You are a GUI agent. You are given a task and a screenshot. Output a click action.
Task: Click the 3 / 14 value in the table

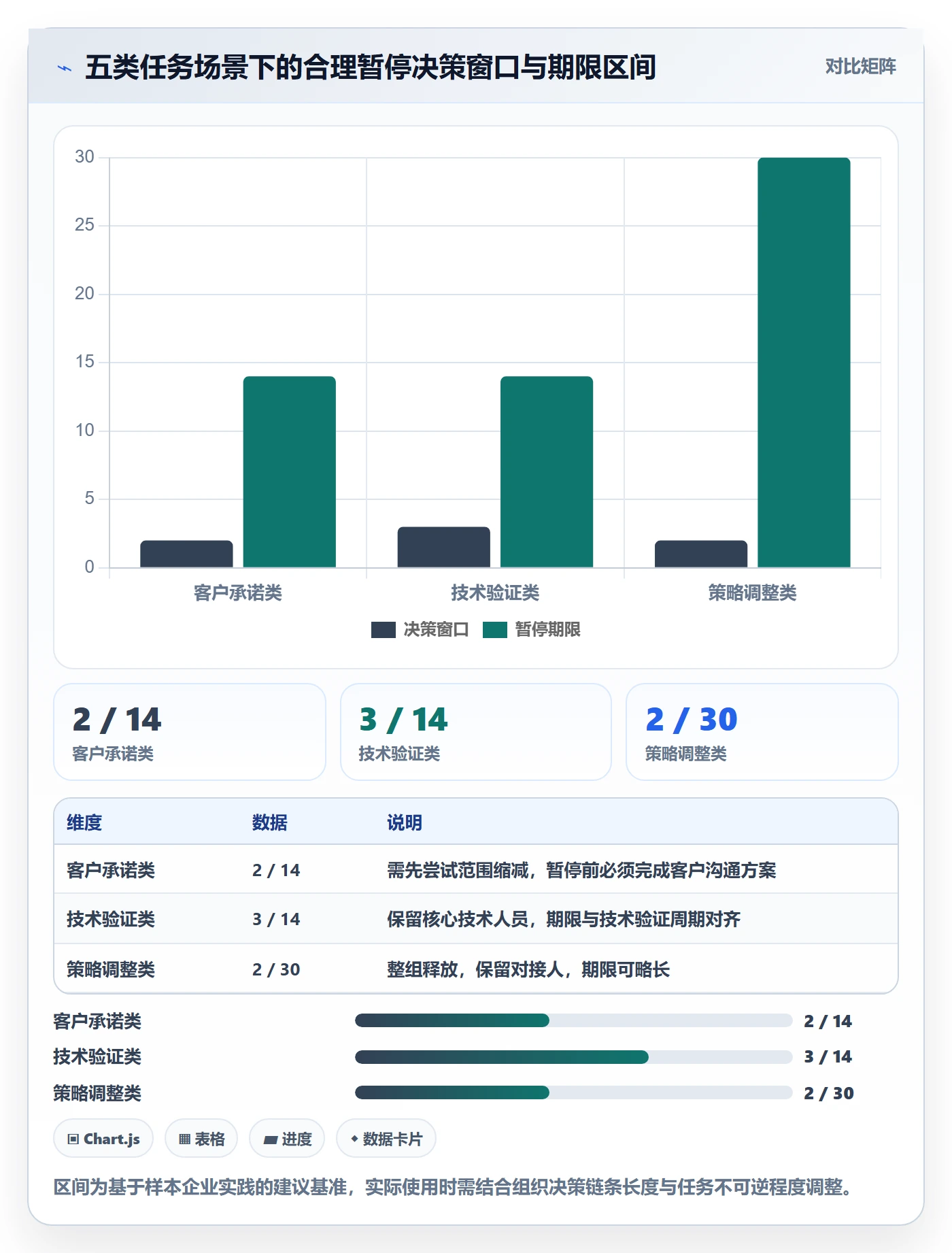coord(276,919)
